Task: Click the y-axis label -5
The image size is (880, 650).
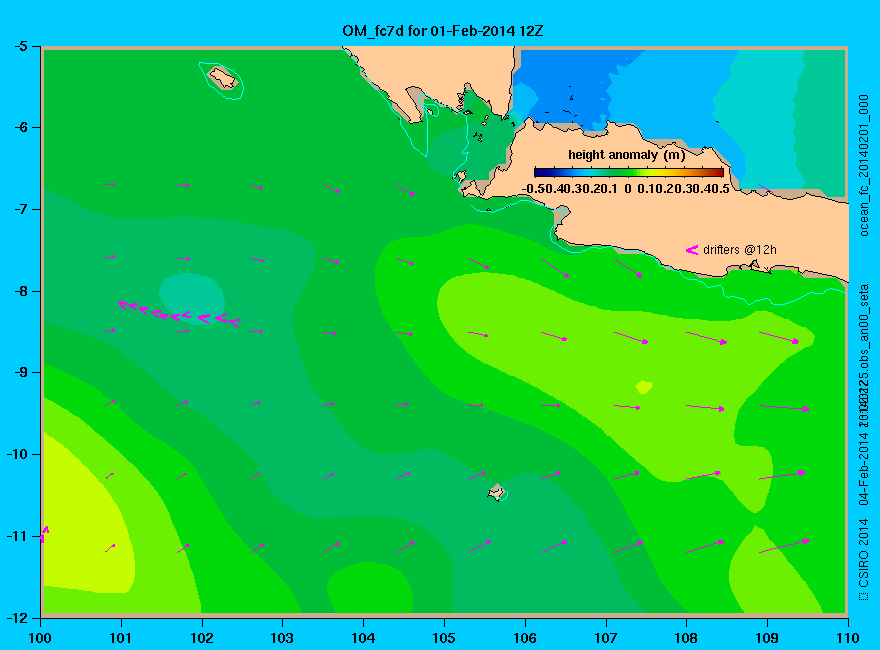Action: coord(20,46)
